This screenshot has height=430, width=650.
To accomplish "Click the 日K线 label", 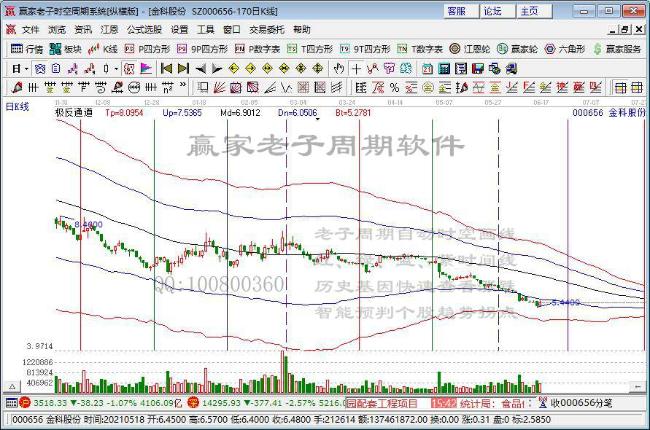I will 17,107.
